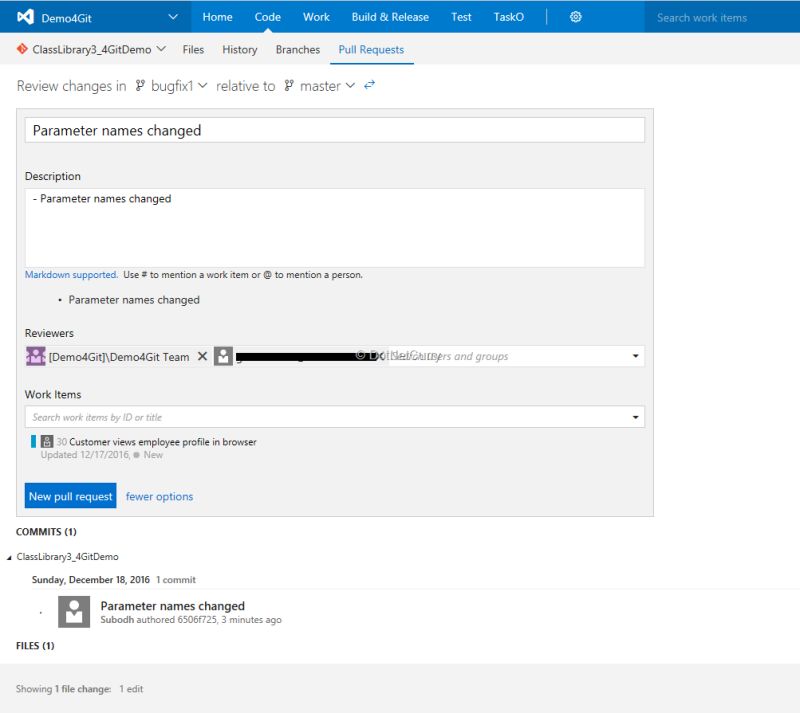The width and height of the screenshot is (800, 713).
Task: Open the master branch dropdown
Action: 350,86
